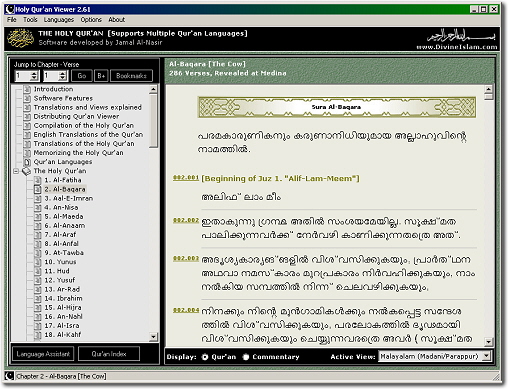Click the Compilation of the Holy Qur'an icon
The image size is (509, 389).
pyautogui.click(x=27, y=126)
